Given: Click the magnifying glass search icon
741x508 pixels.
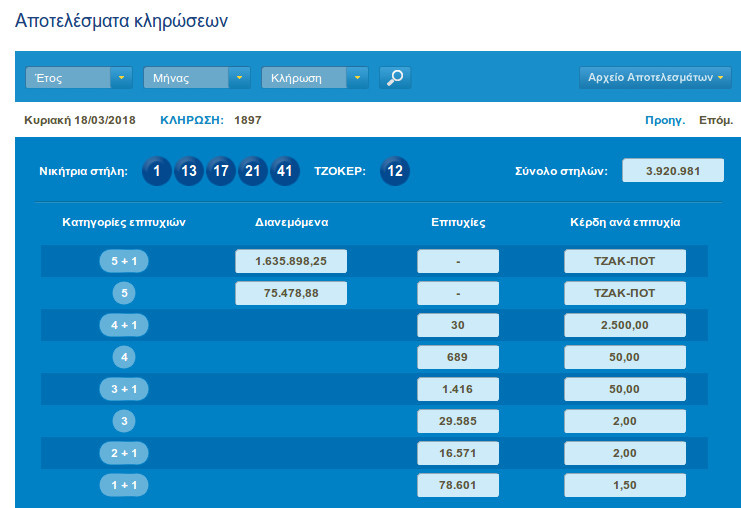Looking at the screenshot, I should pos(395,78).
